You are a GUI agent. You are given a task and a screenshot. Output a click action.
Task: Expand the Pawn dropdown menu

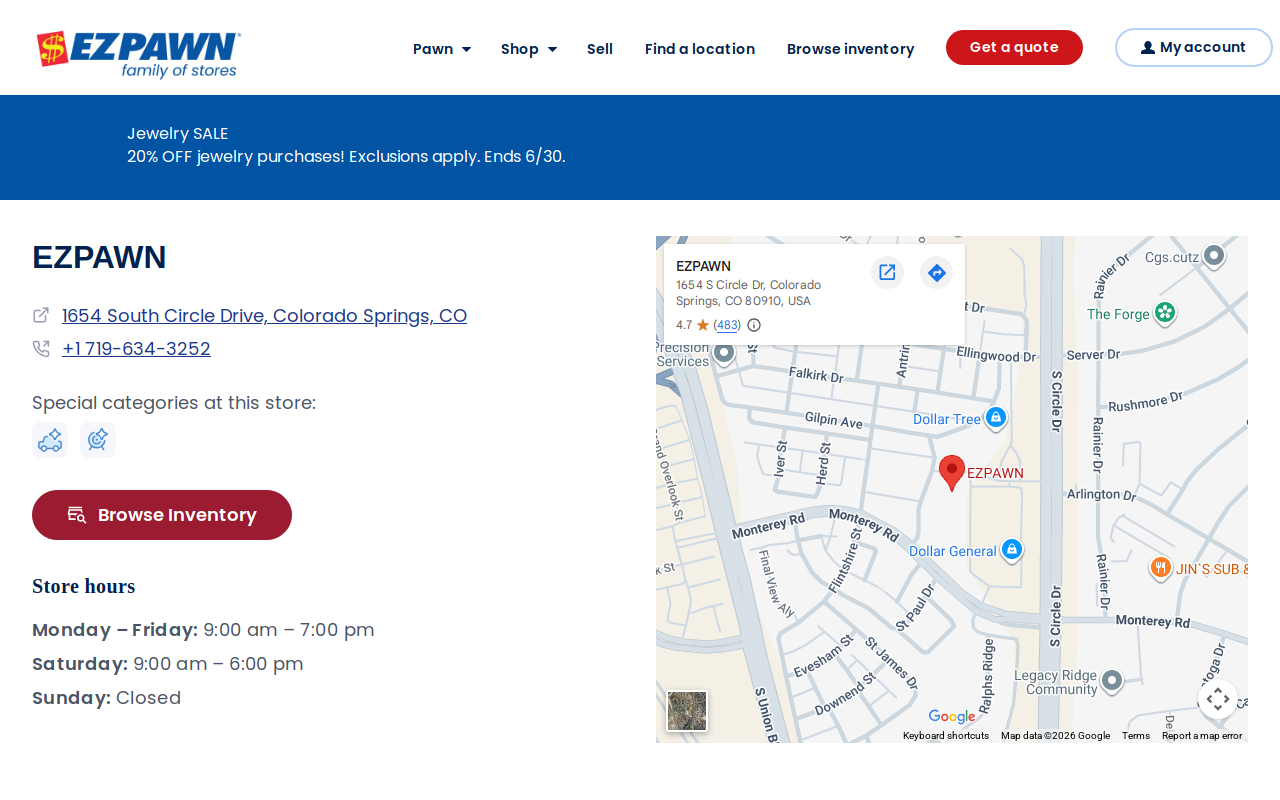(442, 49)
